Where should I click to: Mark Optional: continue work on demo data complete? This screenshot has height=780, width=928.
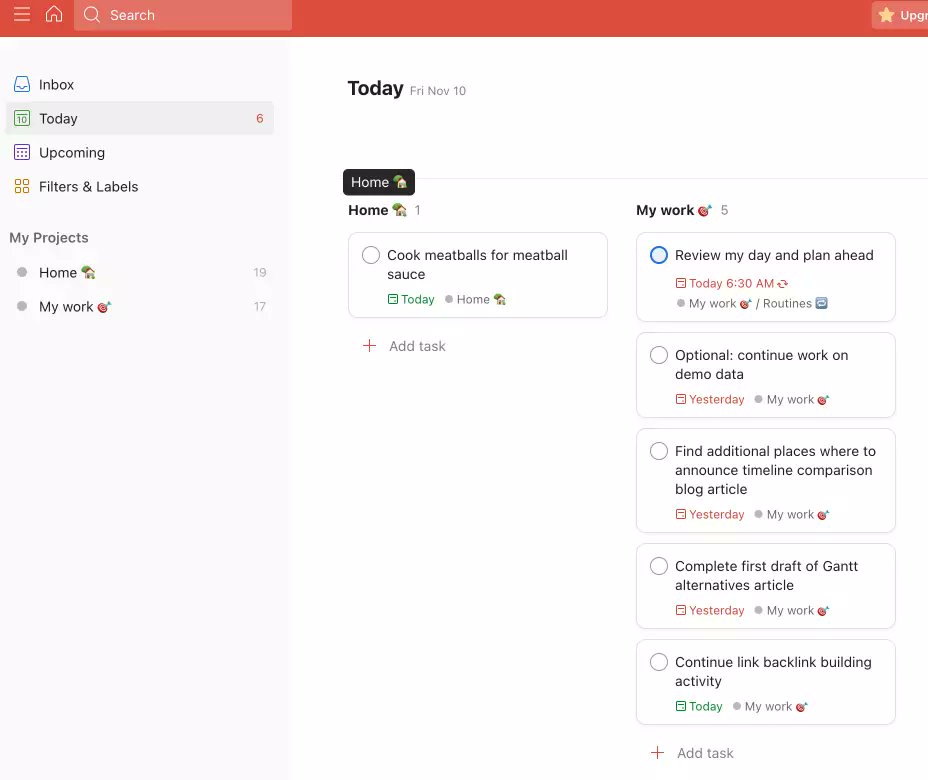coord(659,355)
